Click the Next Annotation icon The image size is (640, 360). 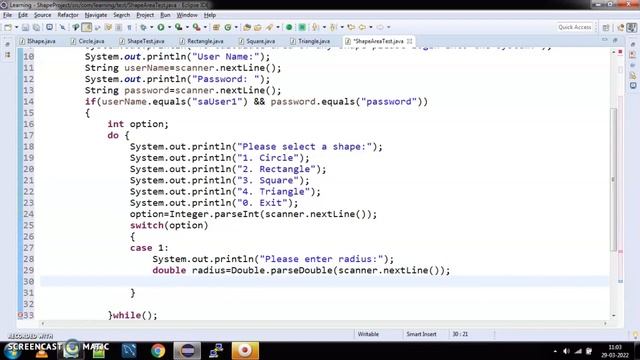[x=315, y=27]
